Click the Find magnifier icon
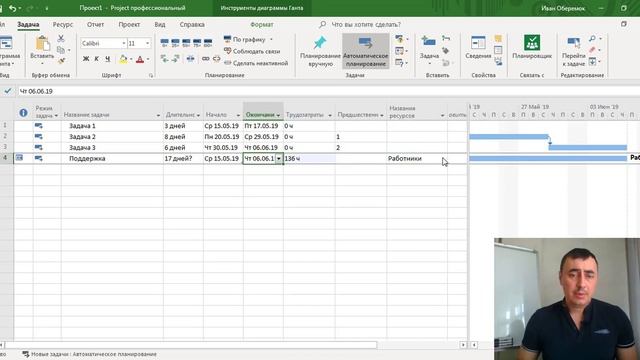This screenshot has width=640, height=360. (x=592, y=39)
